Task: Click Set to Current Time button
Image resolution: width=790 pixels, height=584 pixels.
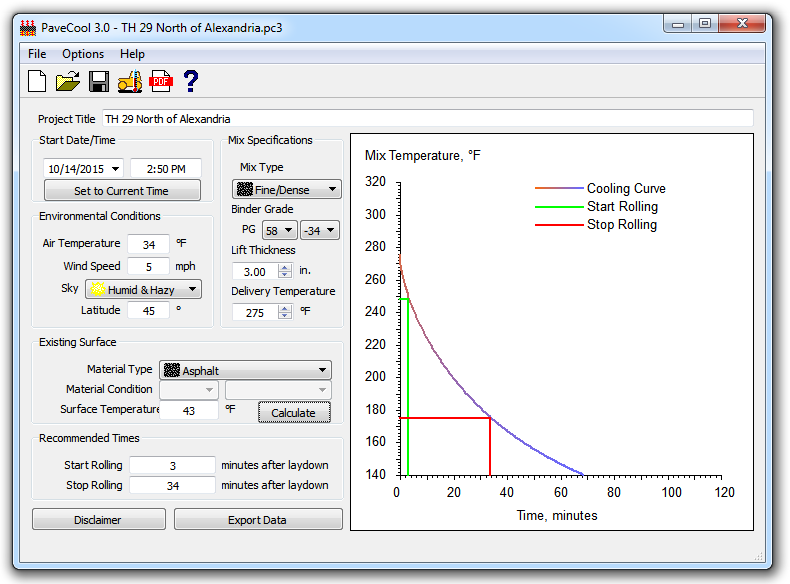Action: coord(121,191)
